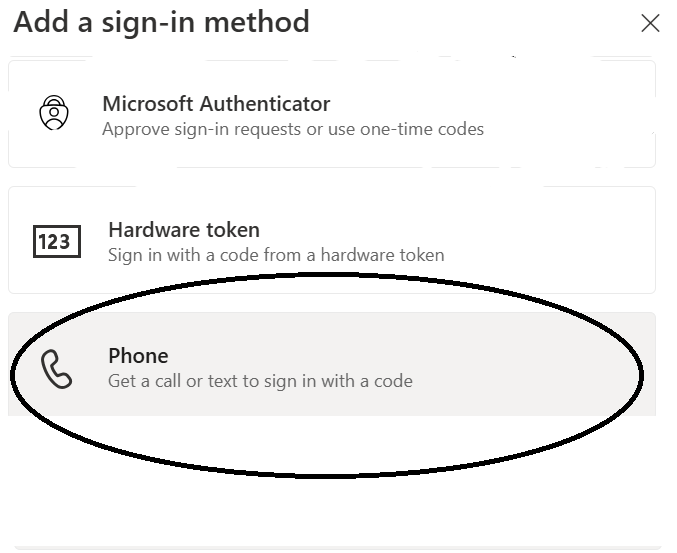Click the 'Add a sign-in method' dialog title
The width and height of the screenshot is (677, 553).
pyautogui.click(x=161, y=22)
